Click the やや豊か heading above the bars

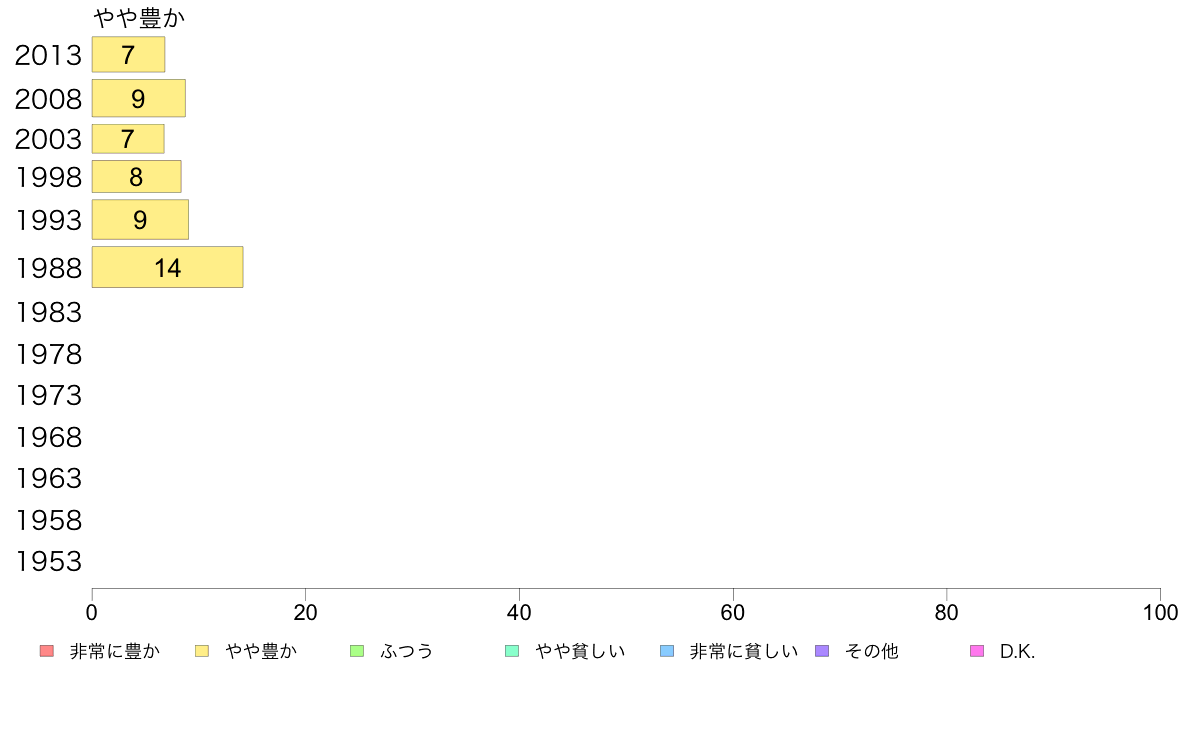click(x=139, y=17)
